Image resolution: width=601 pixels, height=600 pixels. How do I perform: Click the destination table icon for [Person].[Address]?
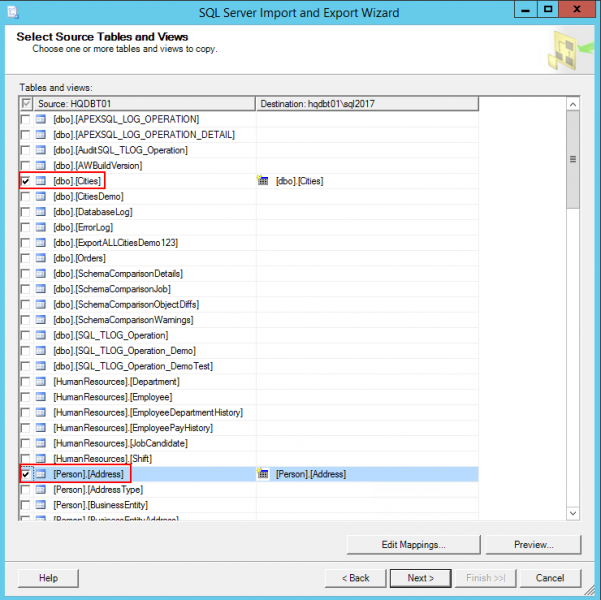(263, 474)
